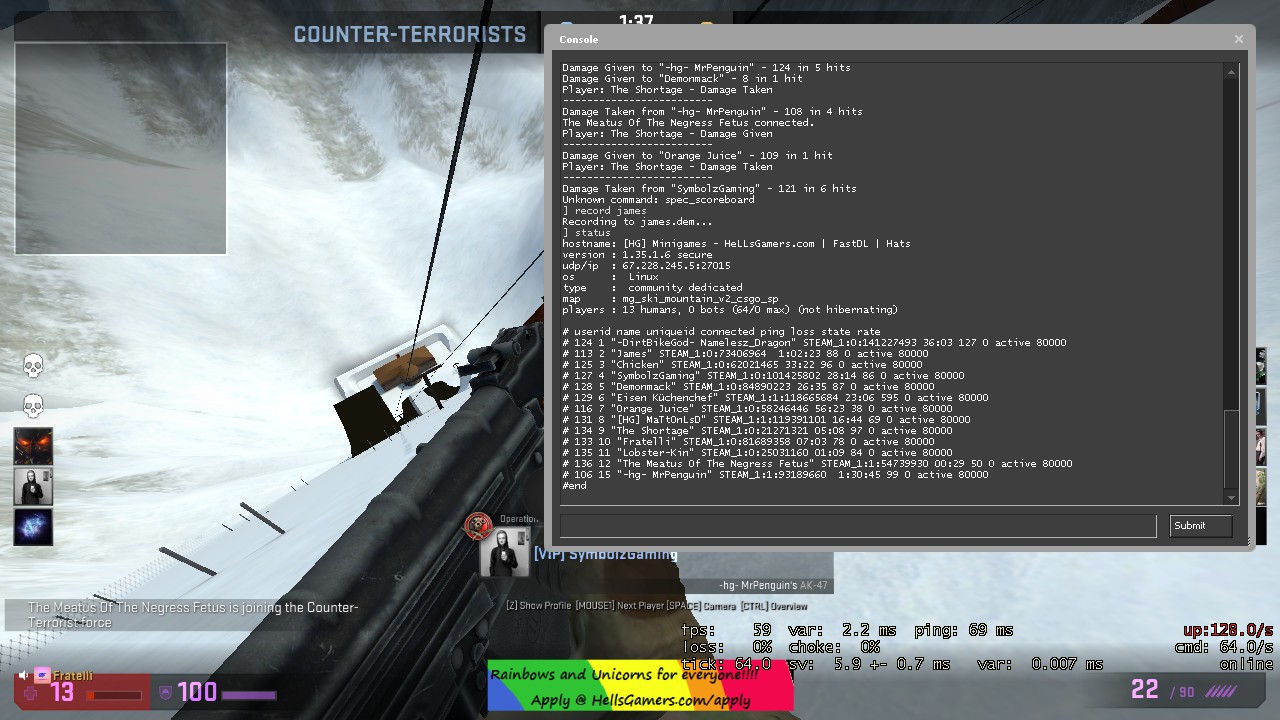The height and width of the screenshot is (720, 1280).
Task: Click the armor shield icon
Action: [x=165, y=692]
